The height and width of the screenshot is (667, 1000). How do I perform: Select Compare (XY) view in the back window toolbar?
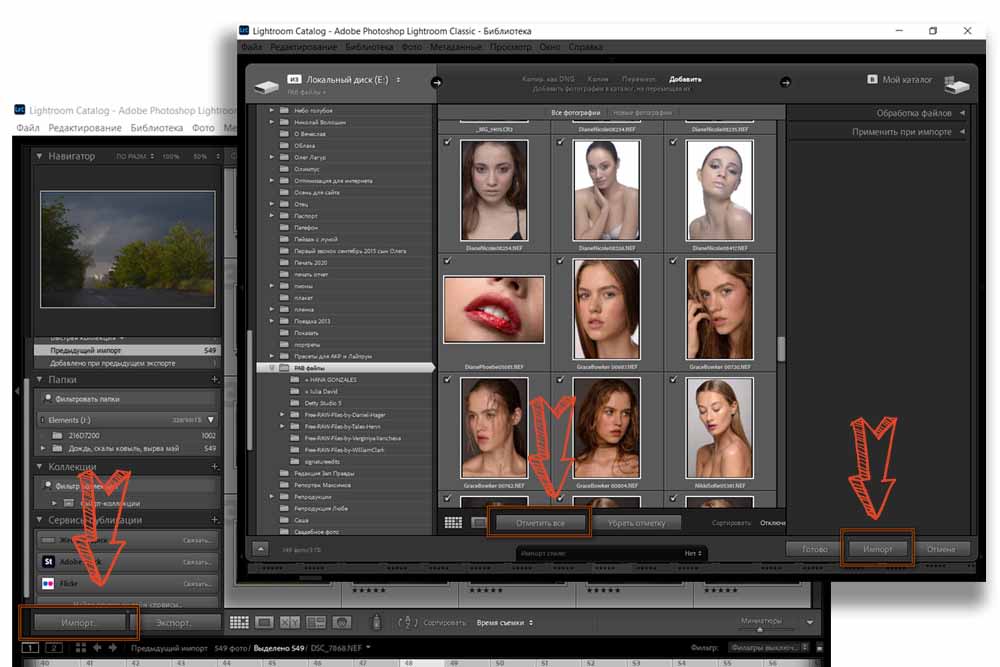coord(290,622)
